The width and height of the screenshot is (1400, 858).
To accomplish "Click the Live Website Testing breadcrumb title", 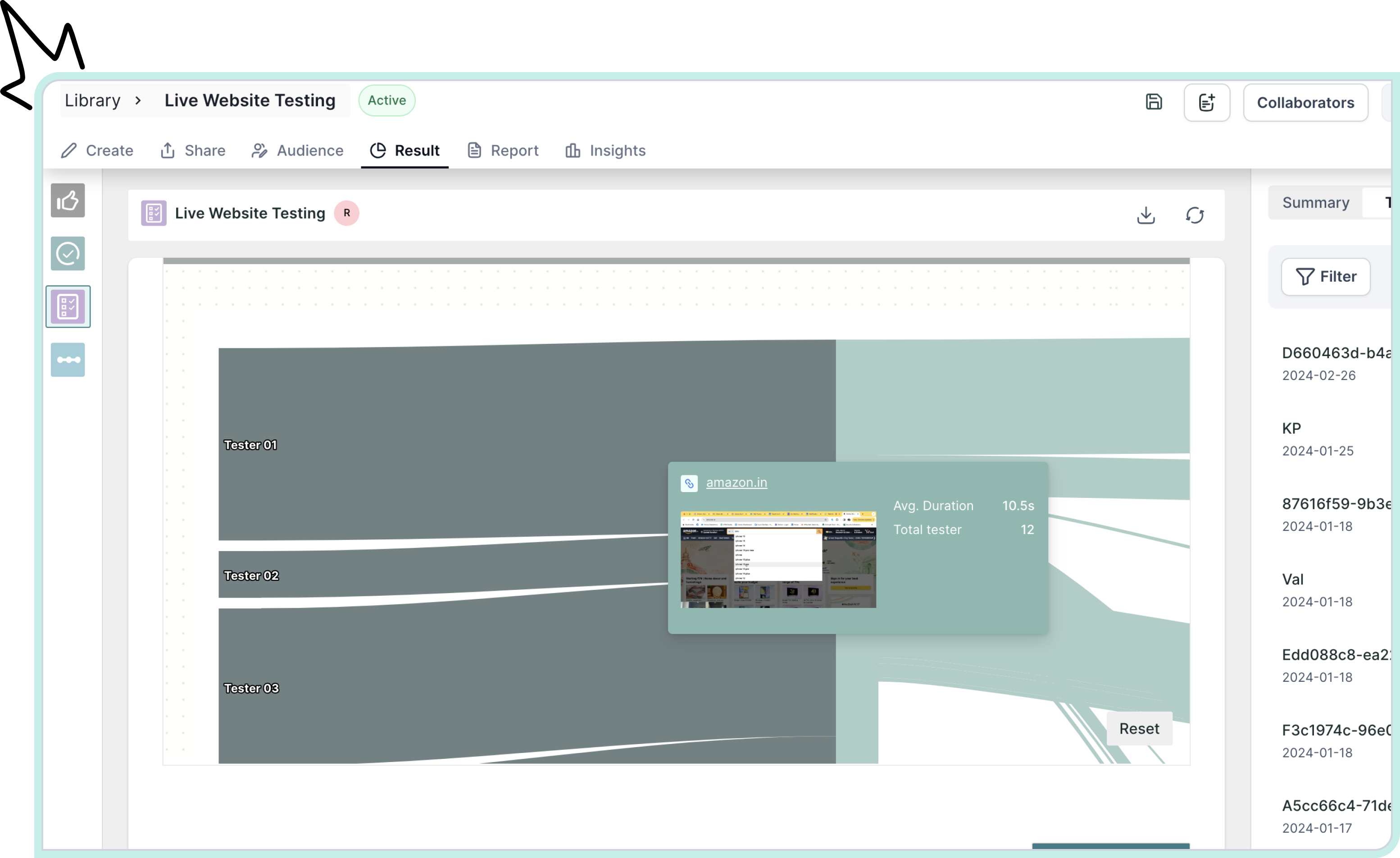I will (250, 100).
